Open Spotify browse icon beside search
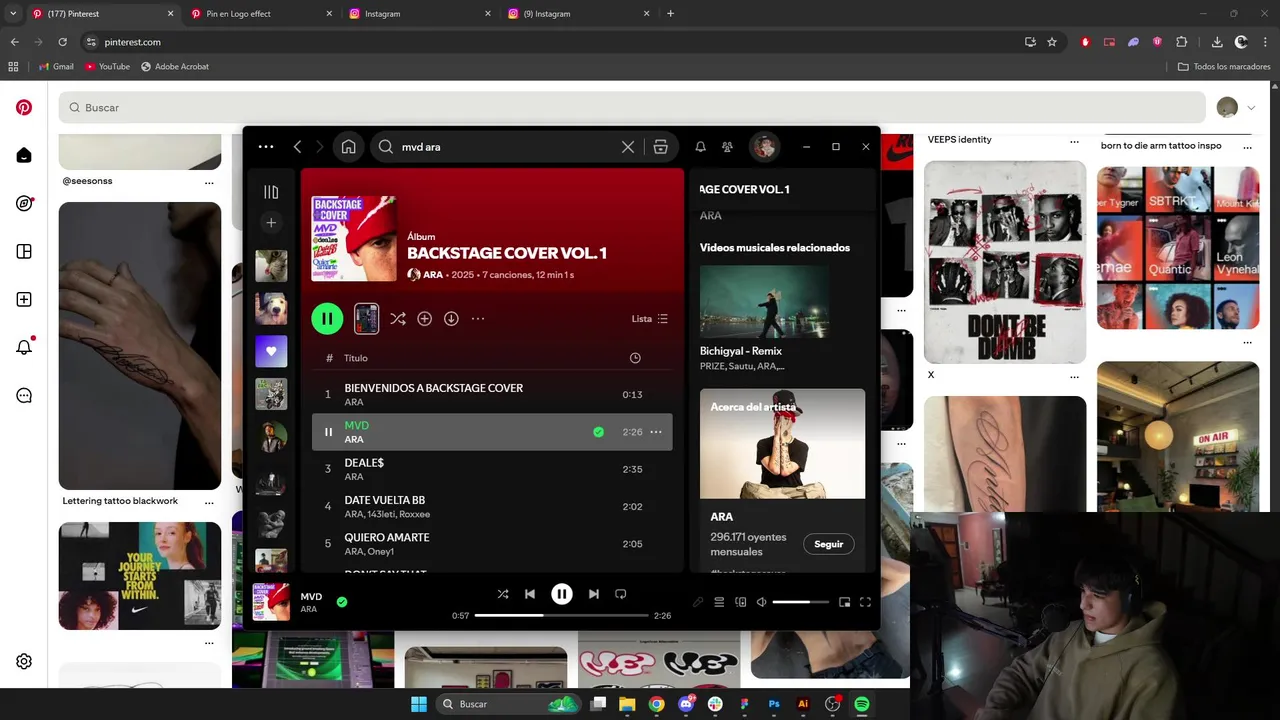The image size is (1280, 720). (x=660, y=147)
